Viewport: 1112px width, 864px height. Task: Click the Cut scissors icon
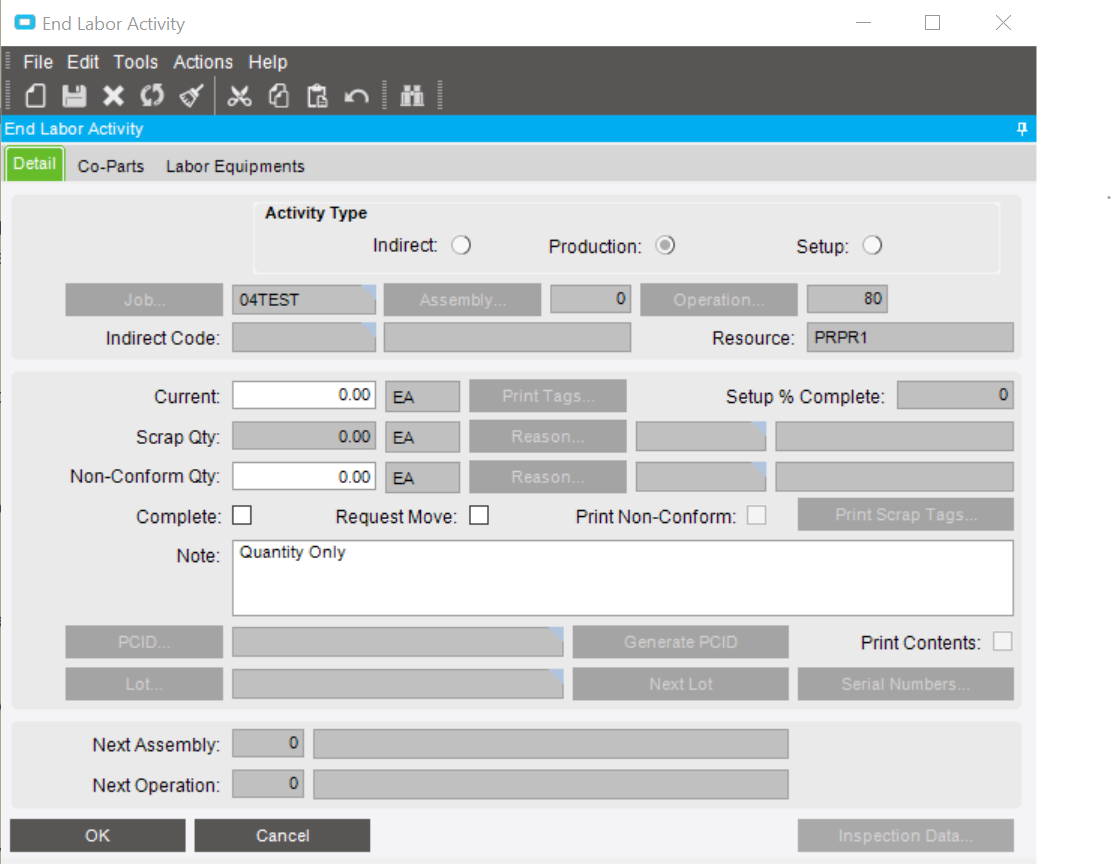tap(239, 96)
